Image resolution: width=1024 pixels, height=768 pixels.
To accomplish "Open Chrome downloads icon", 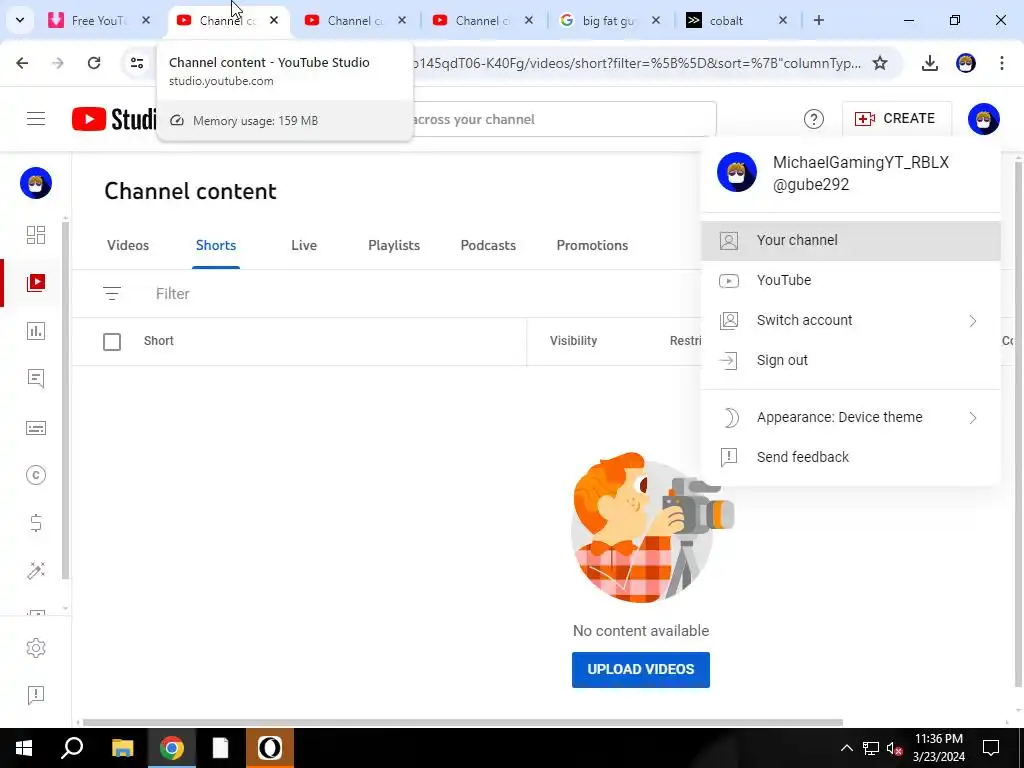I will tap(930, 63).
